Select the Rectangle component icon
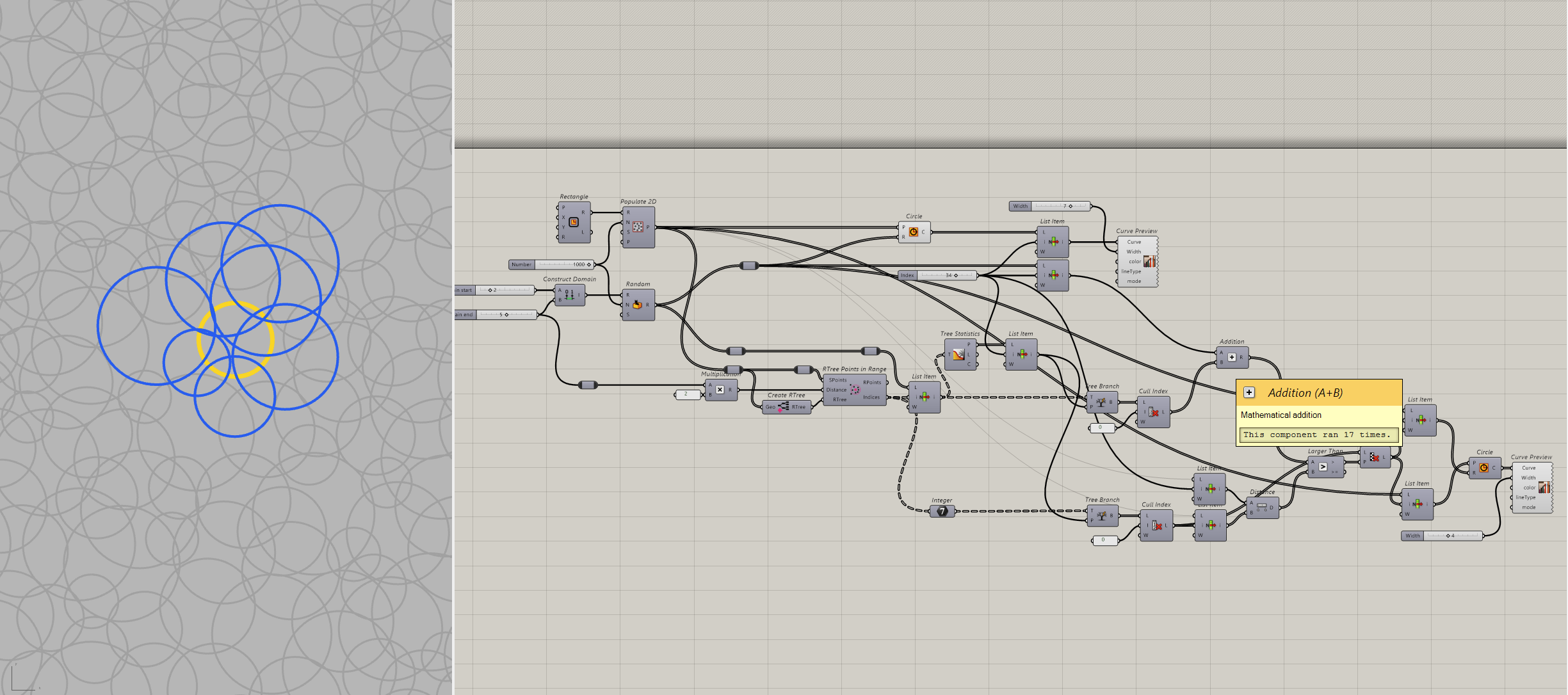The image size is (1568, 695). click(574, 222)
